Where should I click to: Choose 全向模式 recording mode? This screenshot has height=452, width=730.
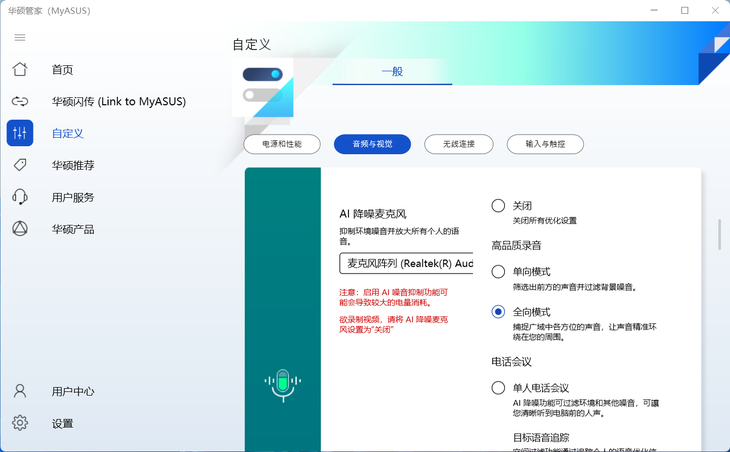[x=498, y=311]
